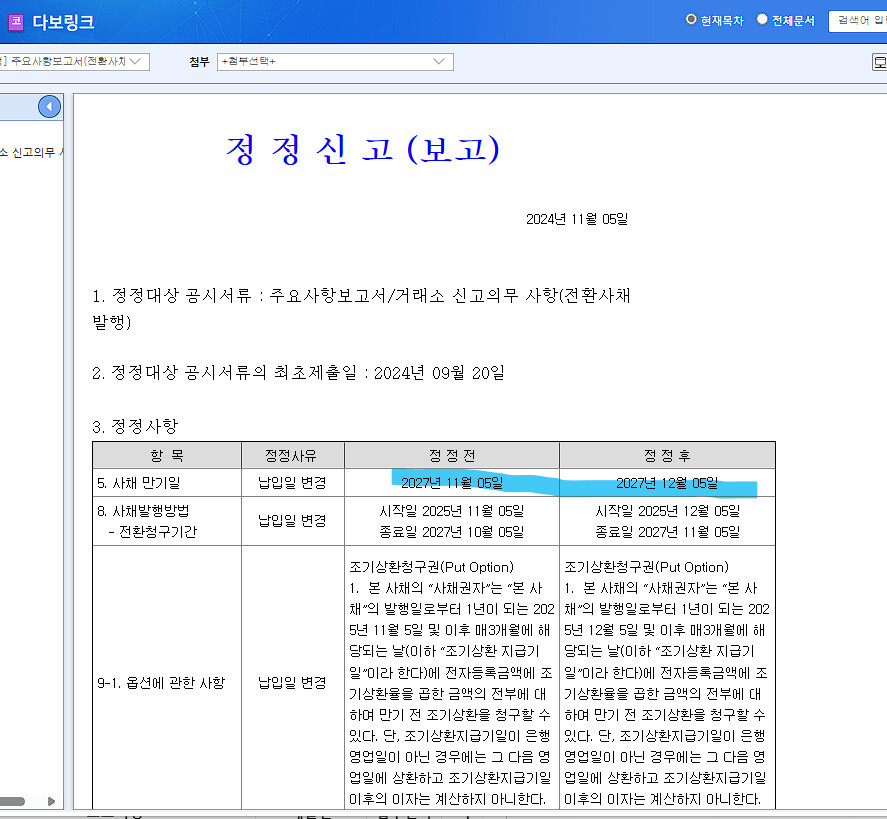Image resolution: width=887 pixels, height=819 pixels.
Task: Click the 9-1. 옵션에 관한 사항 row label
Action: [x=161, y=683]
